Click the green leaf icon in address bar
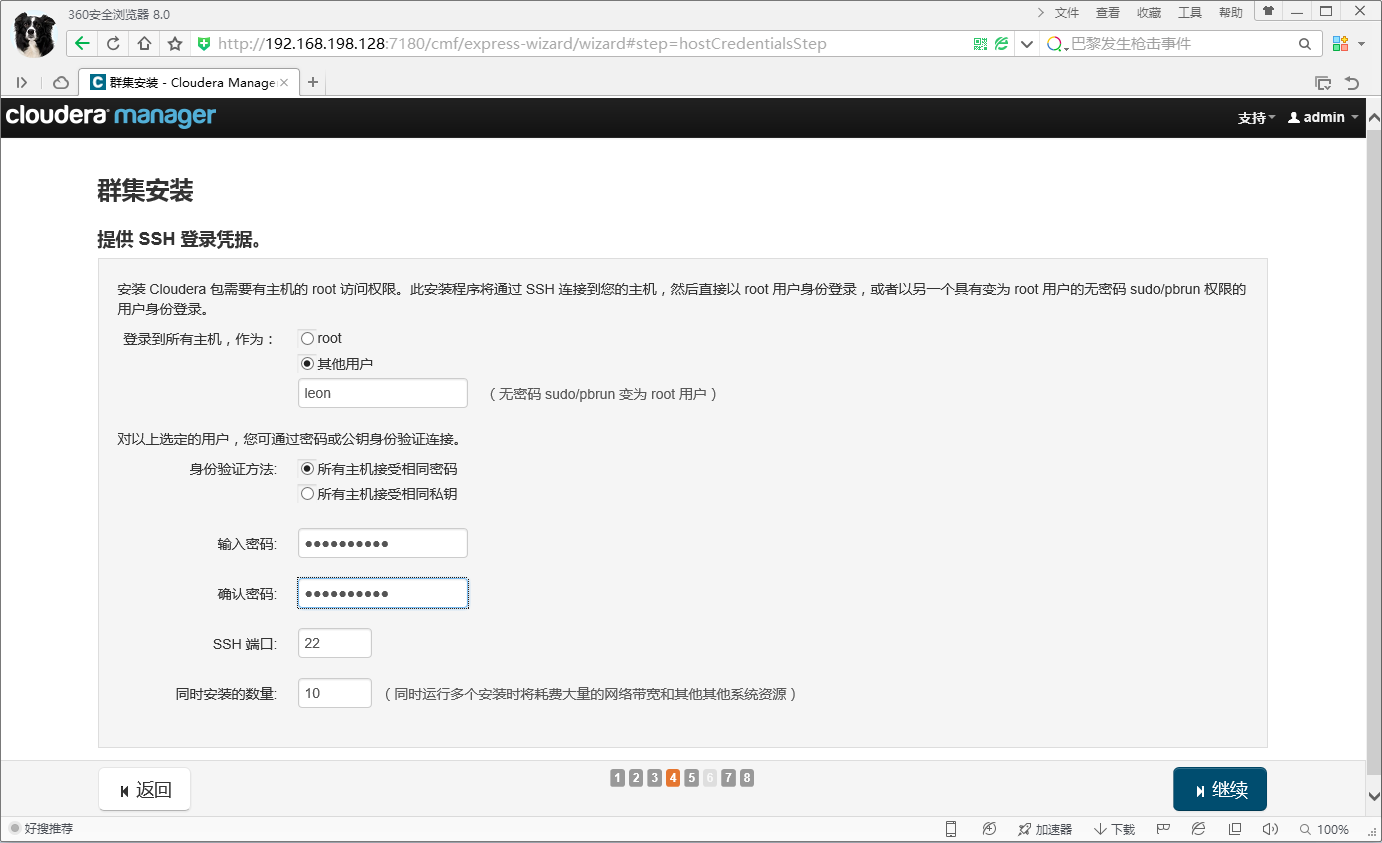 (1001, 44)
